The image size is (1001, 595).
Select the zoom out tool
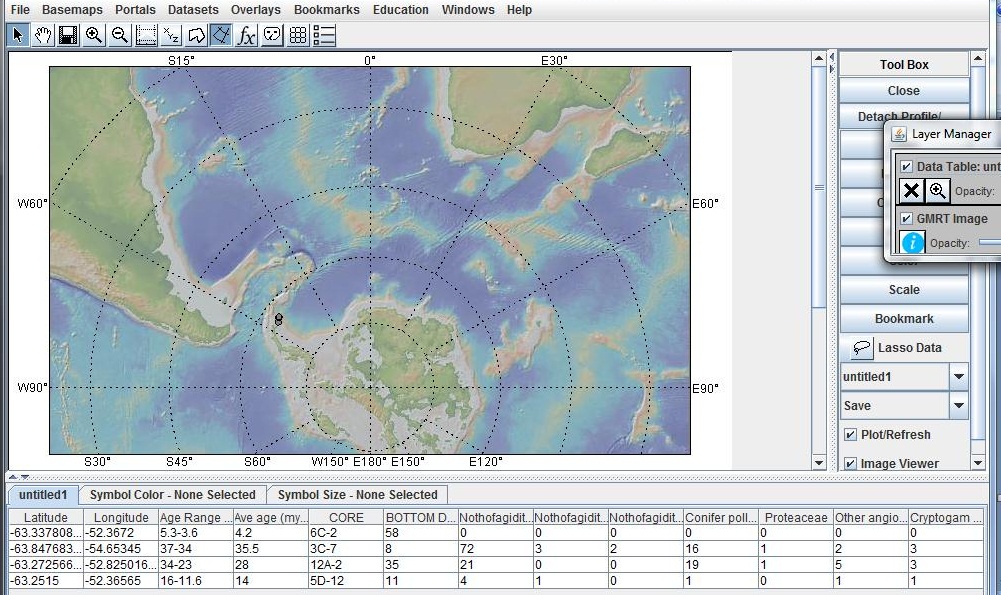[118, 35]
